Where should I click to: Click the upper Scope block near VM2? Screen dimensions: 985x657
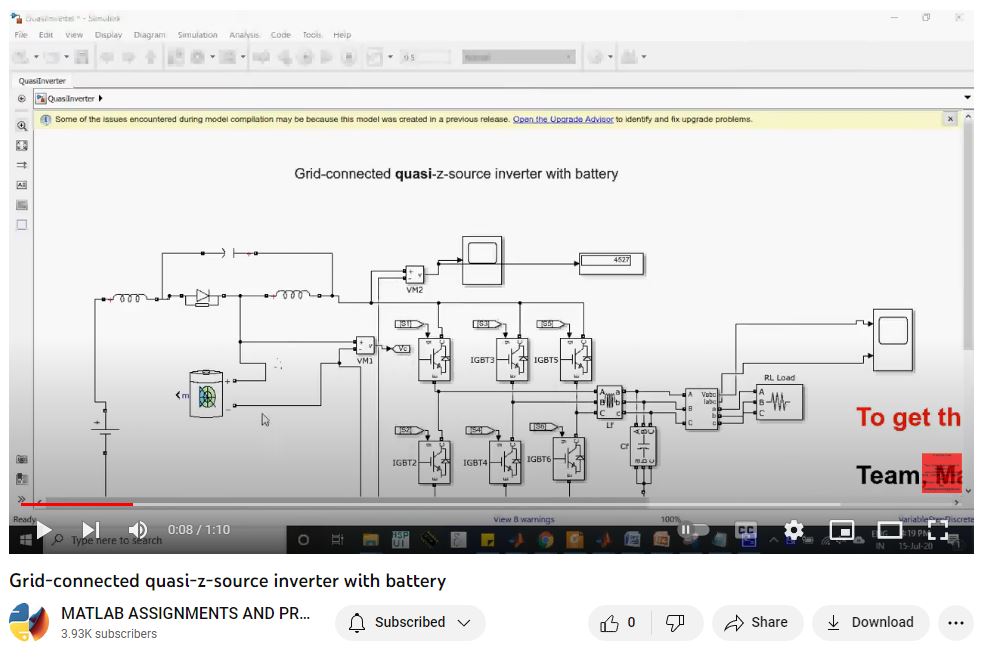[482, 260]
